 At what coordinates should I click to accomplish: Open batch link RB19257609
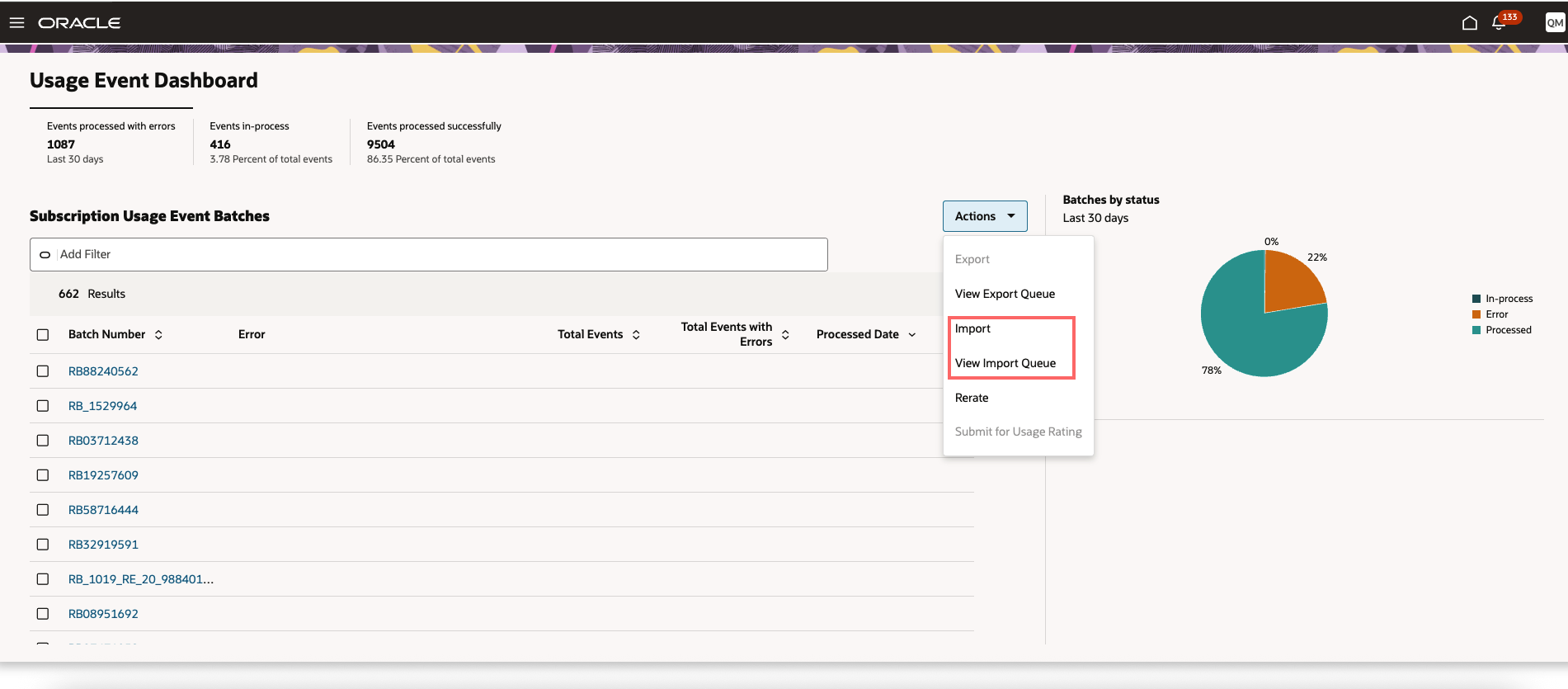tap(103, 475)
